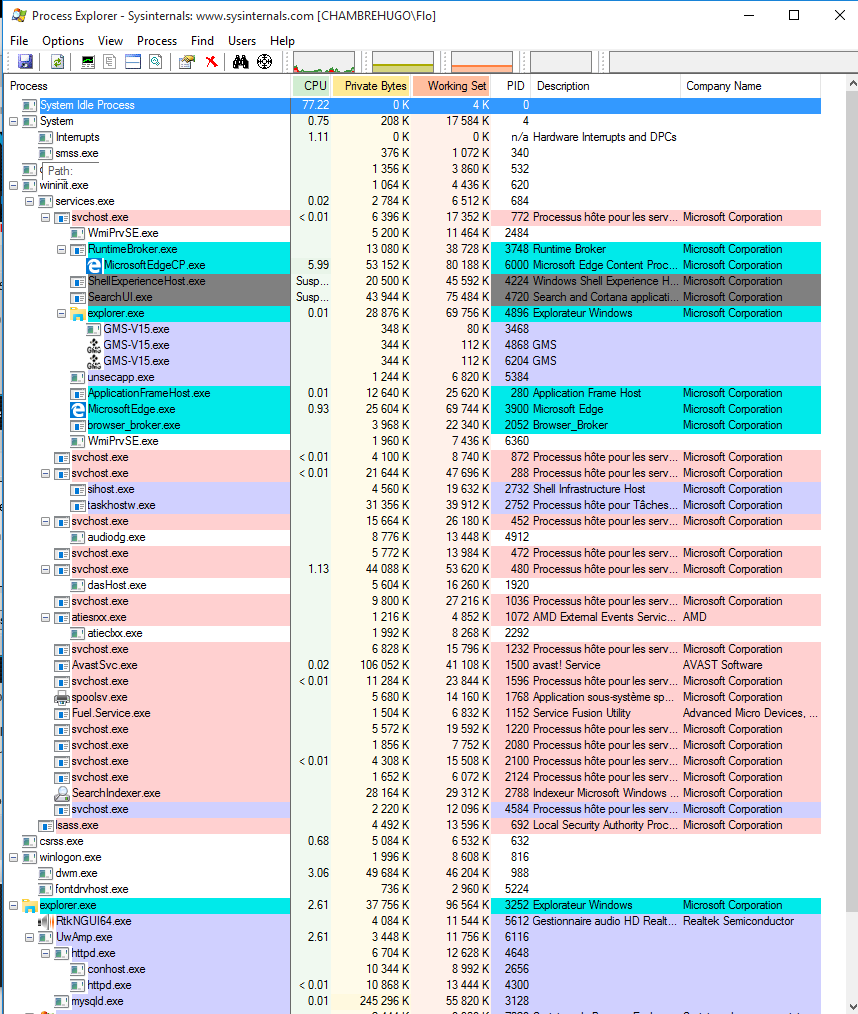The height and width of the screenshot is (1014, 858).
Task: Collapse the services.exe tree node
Action: click(x=30, y=202)
